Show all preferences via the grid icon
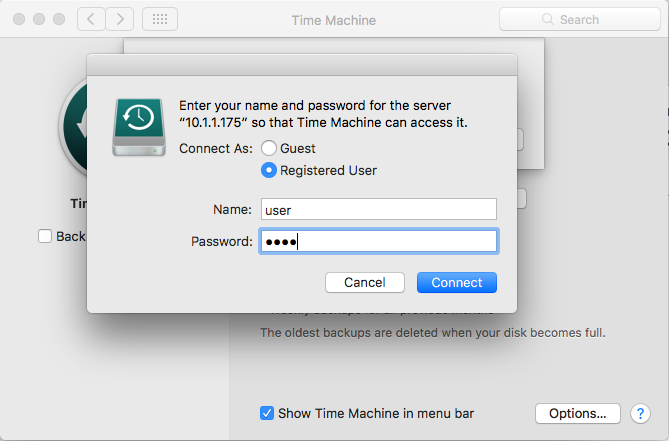The image size is (669, 441). [160, 19]
